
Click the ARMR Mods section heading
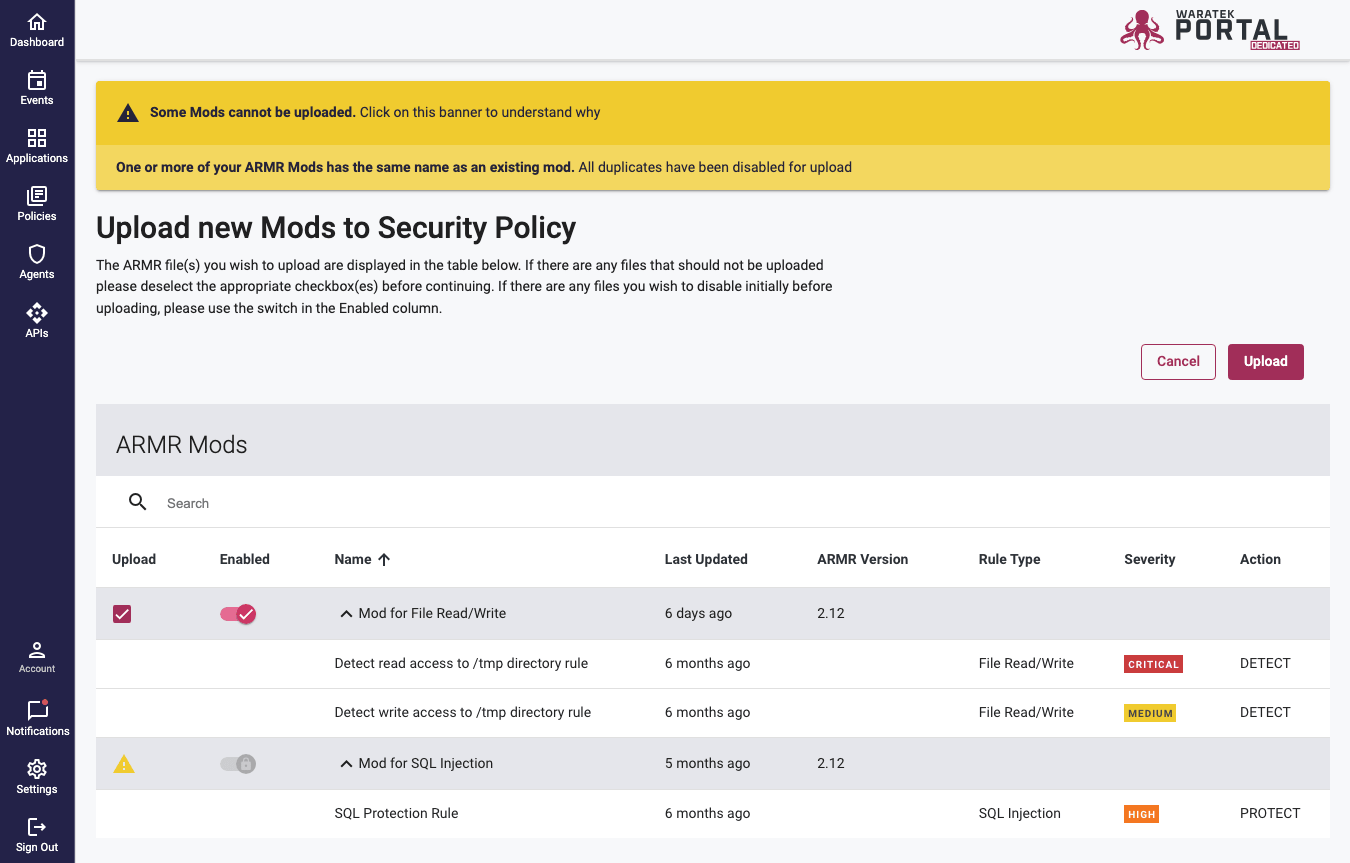(x=181, y=445)
